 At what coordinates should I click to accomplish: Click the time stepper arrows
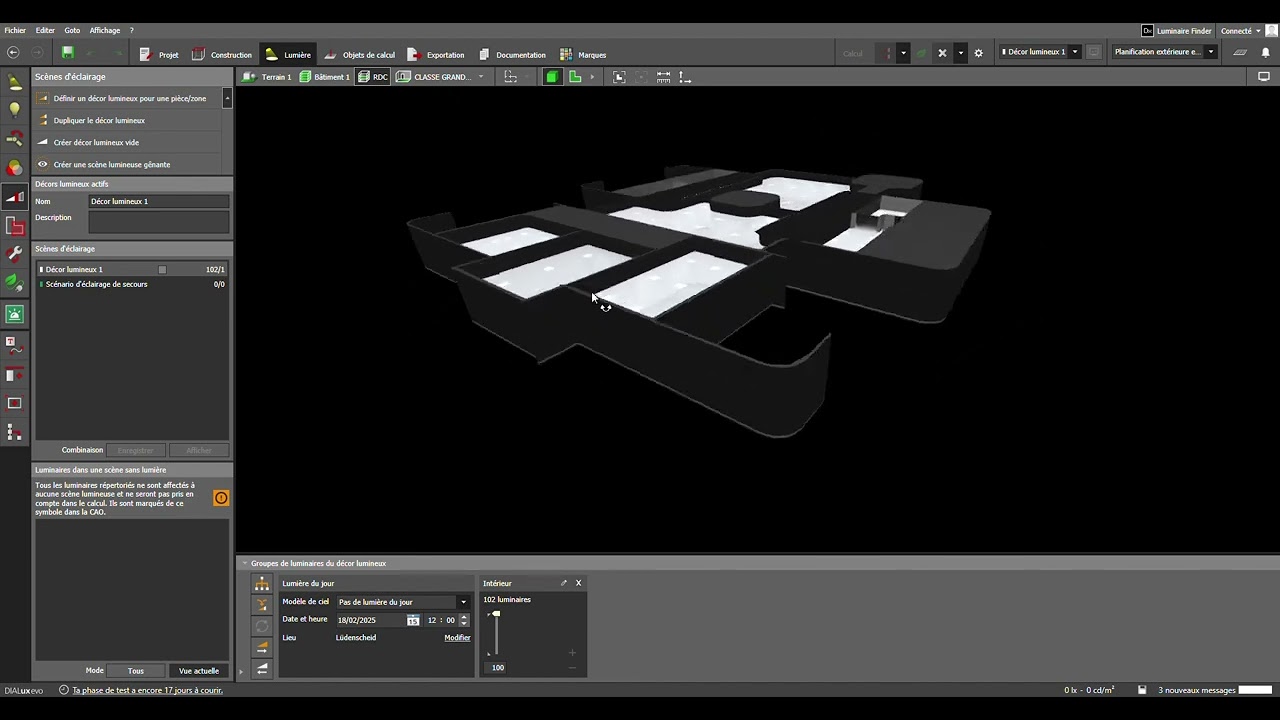click(464, 620)
